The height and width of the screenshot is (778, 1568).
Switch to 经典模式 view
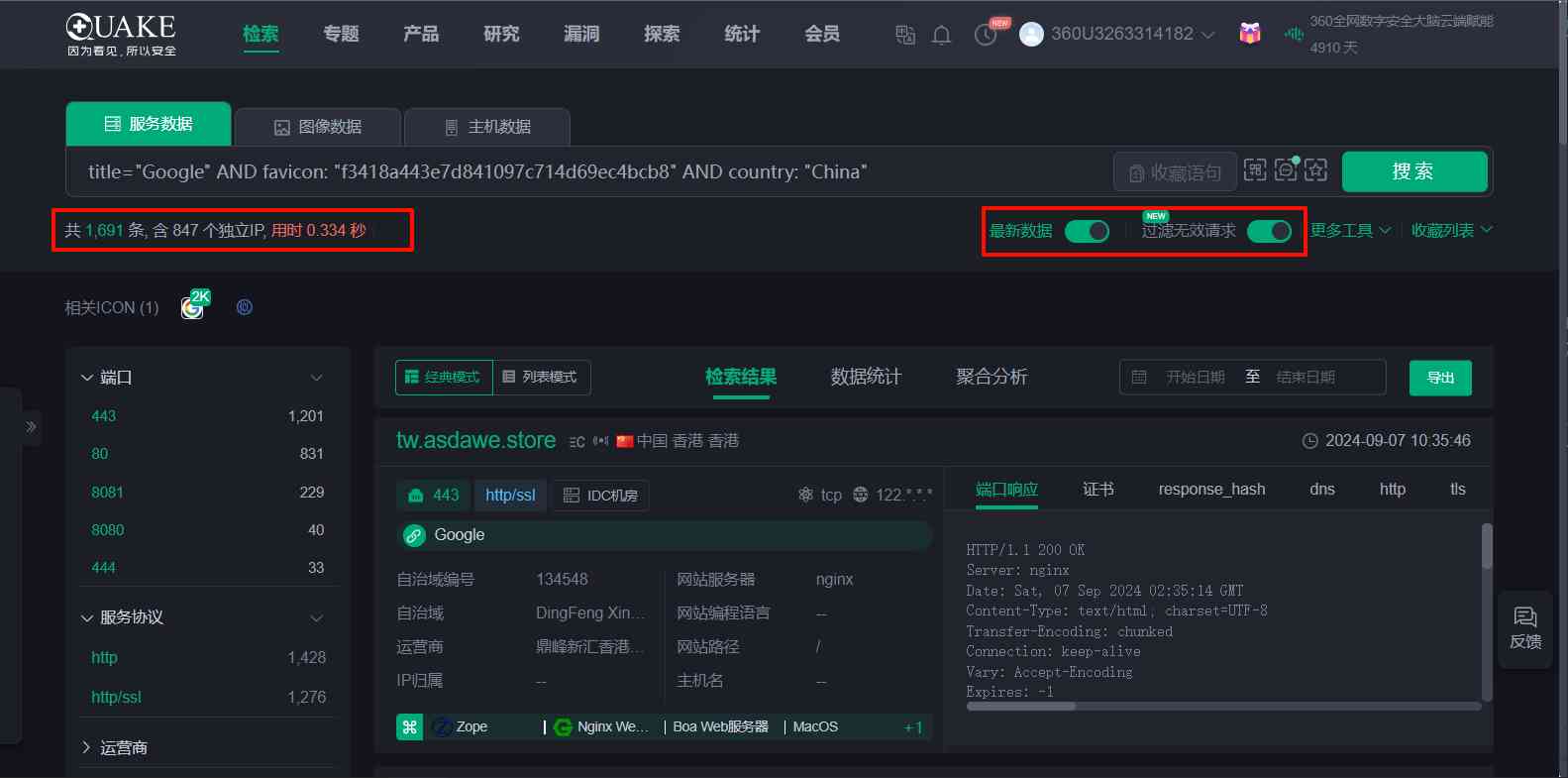pos(444,378)
